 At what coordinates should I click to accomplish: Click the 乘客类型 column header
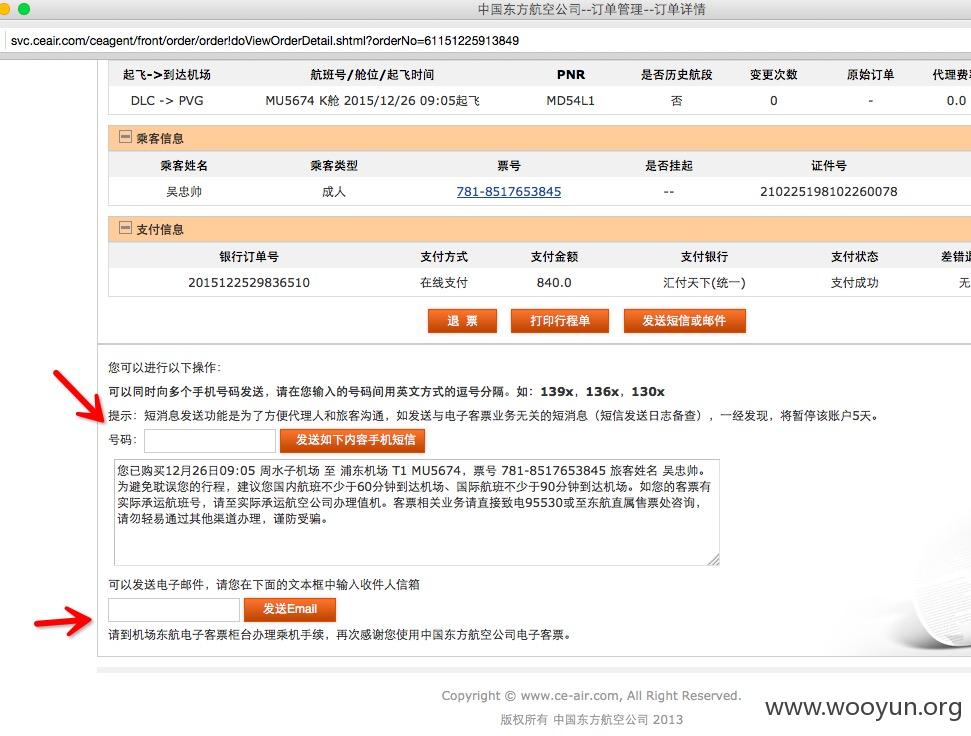coord(334,166)
